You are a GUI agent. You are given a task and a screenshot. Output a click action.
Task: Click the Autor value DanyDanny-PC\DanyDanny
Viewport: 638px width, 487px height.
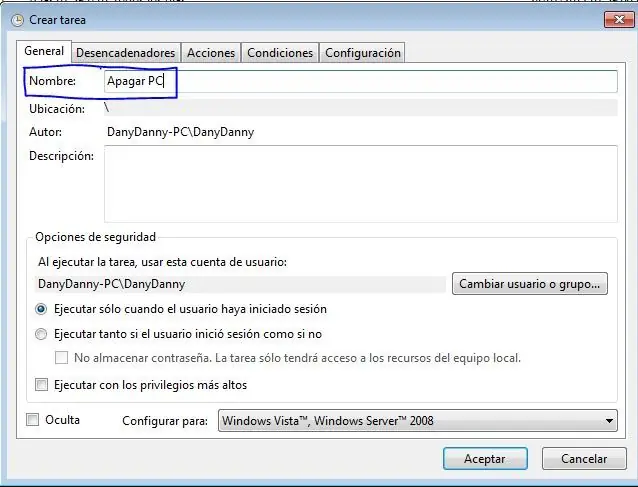180,132
